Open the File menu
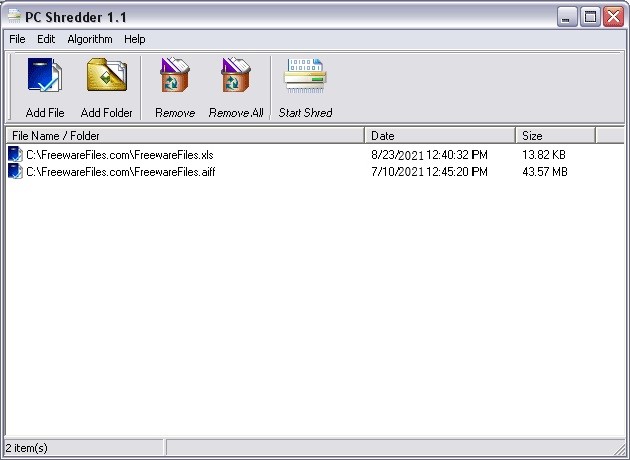This screenshot has width=630, height=460. [17, 39]
